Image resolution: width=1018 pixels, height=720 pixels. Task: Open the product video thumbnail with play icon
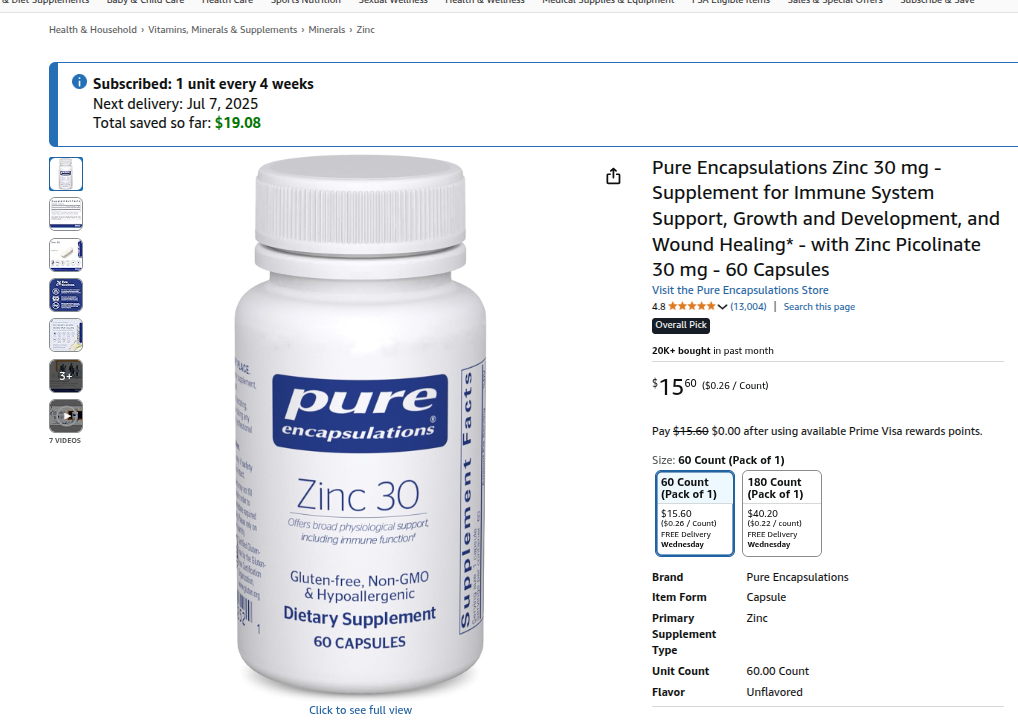coord(66,416)
